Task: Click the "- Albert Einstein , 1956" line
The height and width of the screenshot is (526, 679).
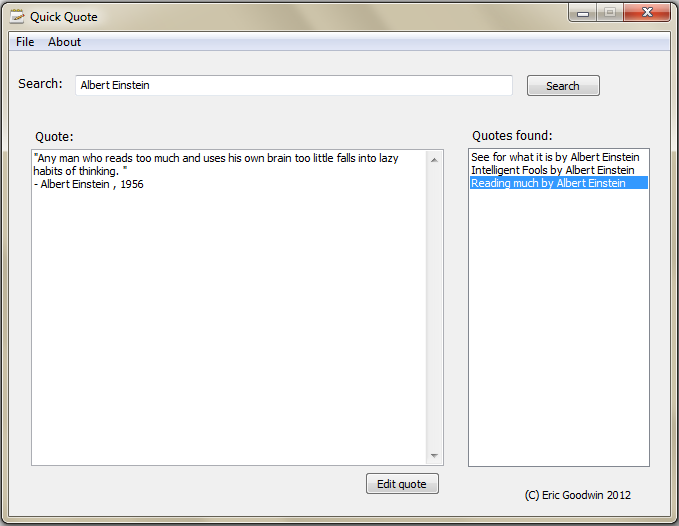Action: (x=88, y=184)
